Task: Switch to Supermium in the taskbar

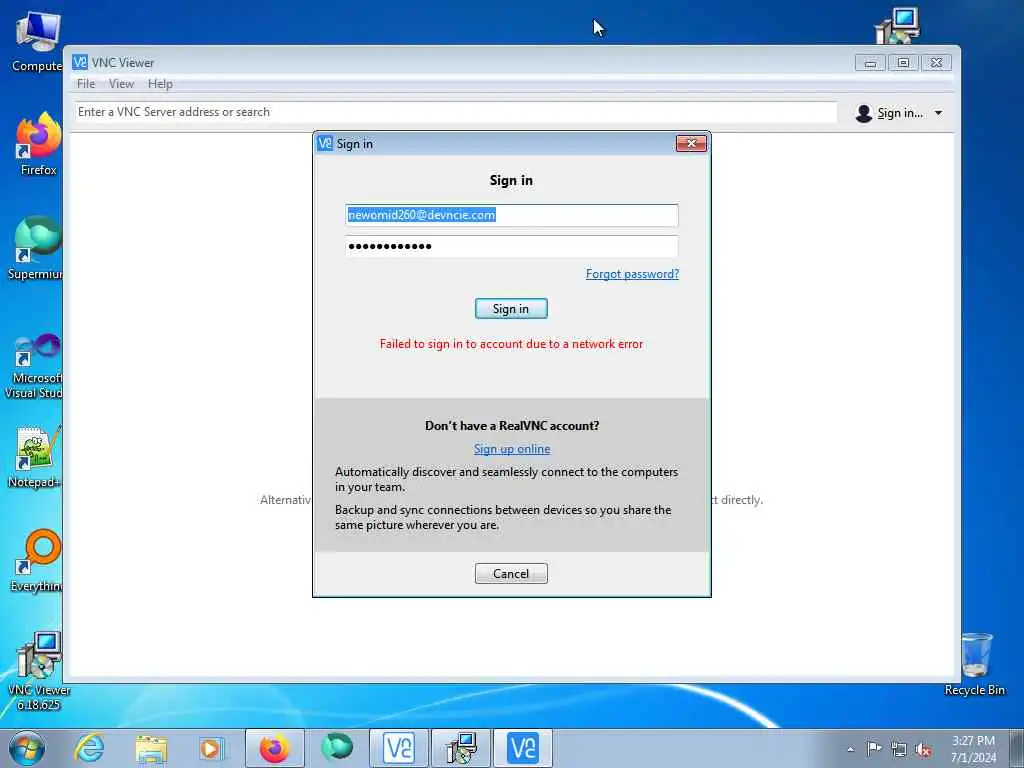Action: tap(337, 748)
